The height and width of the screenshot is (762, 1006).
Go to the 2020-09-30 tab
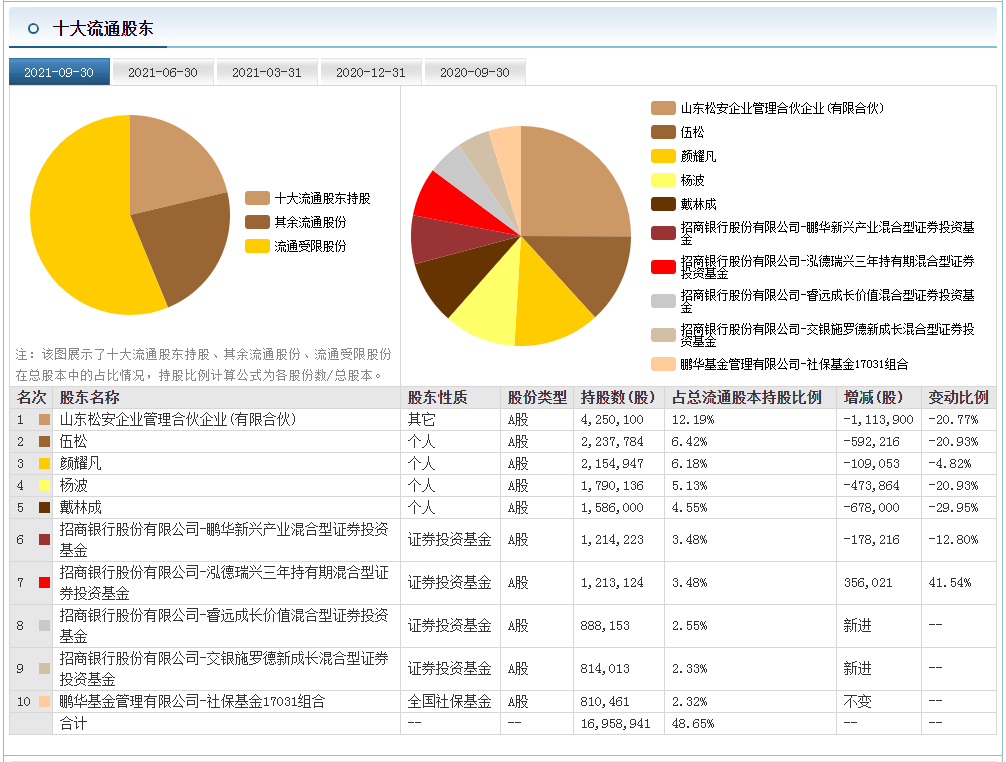475,73
